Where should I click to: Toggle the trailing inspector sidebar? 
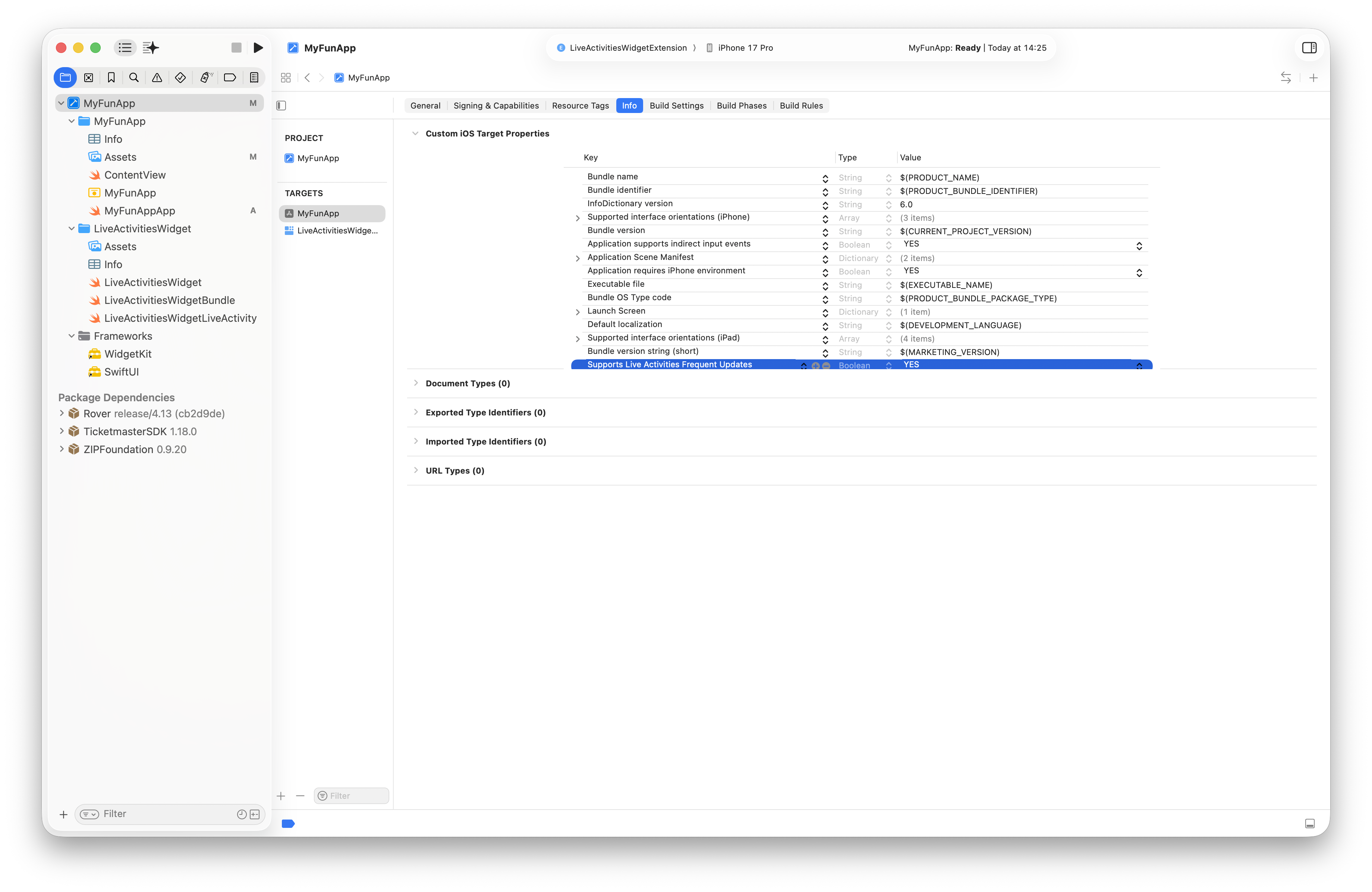click(1309, 48)
